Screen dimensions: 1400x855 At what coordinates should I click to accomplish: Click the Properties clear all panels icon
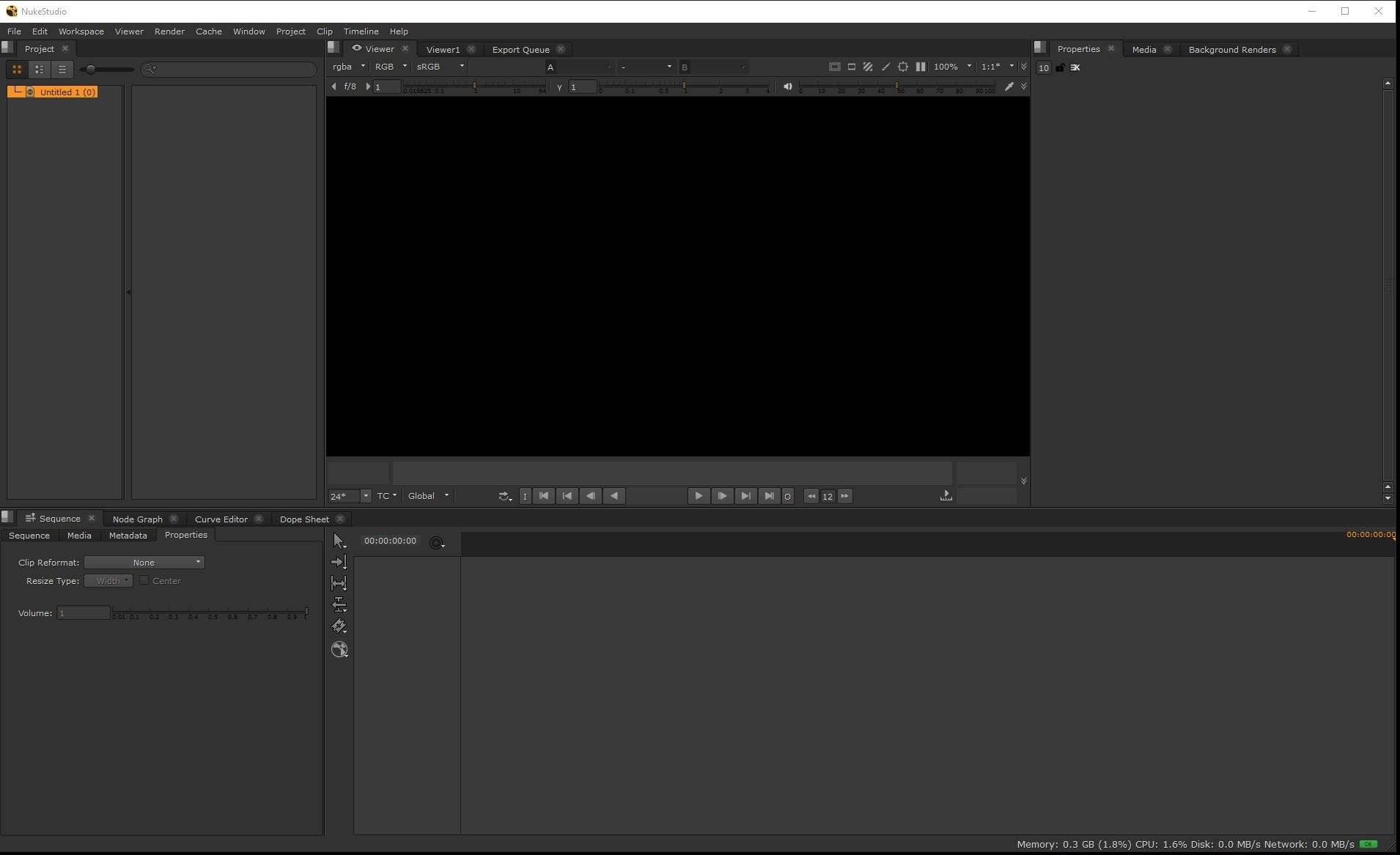pos(1075,67)
